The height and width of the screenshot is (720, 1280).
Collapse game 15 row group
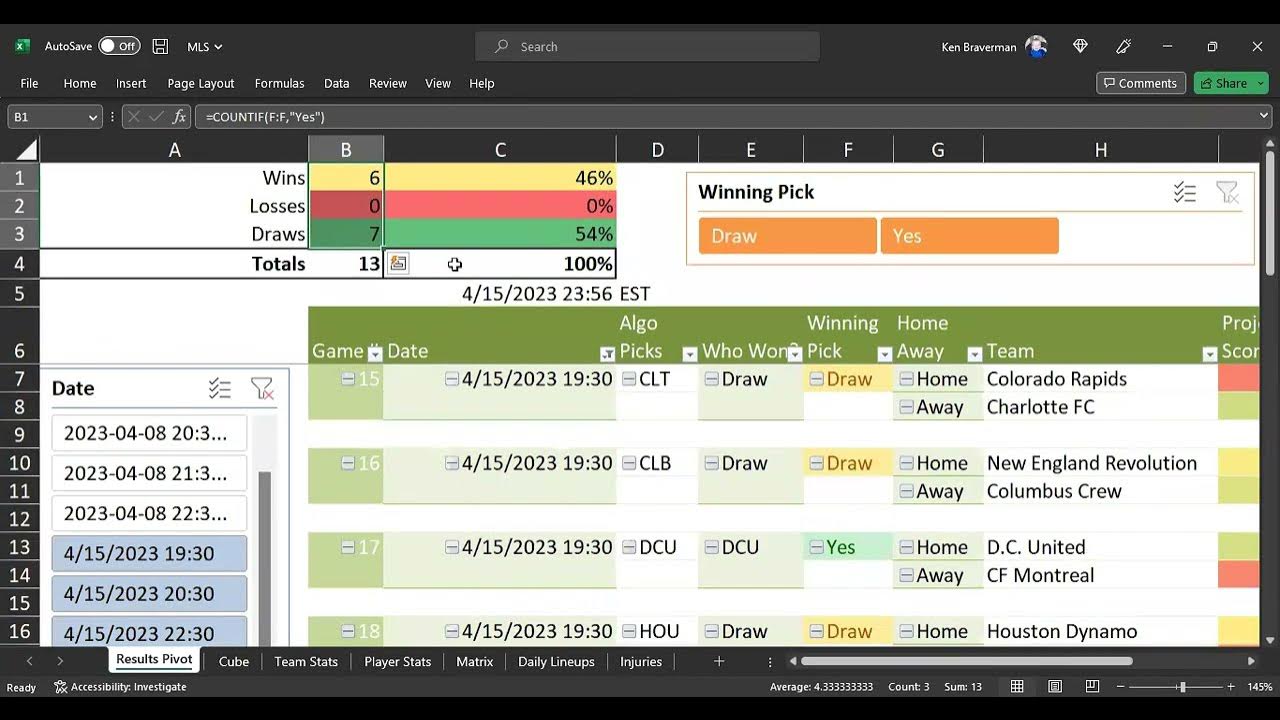[x=348, y=379]
